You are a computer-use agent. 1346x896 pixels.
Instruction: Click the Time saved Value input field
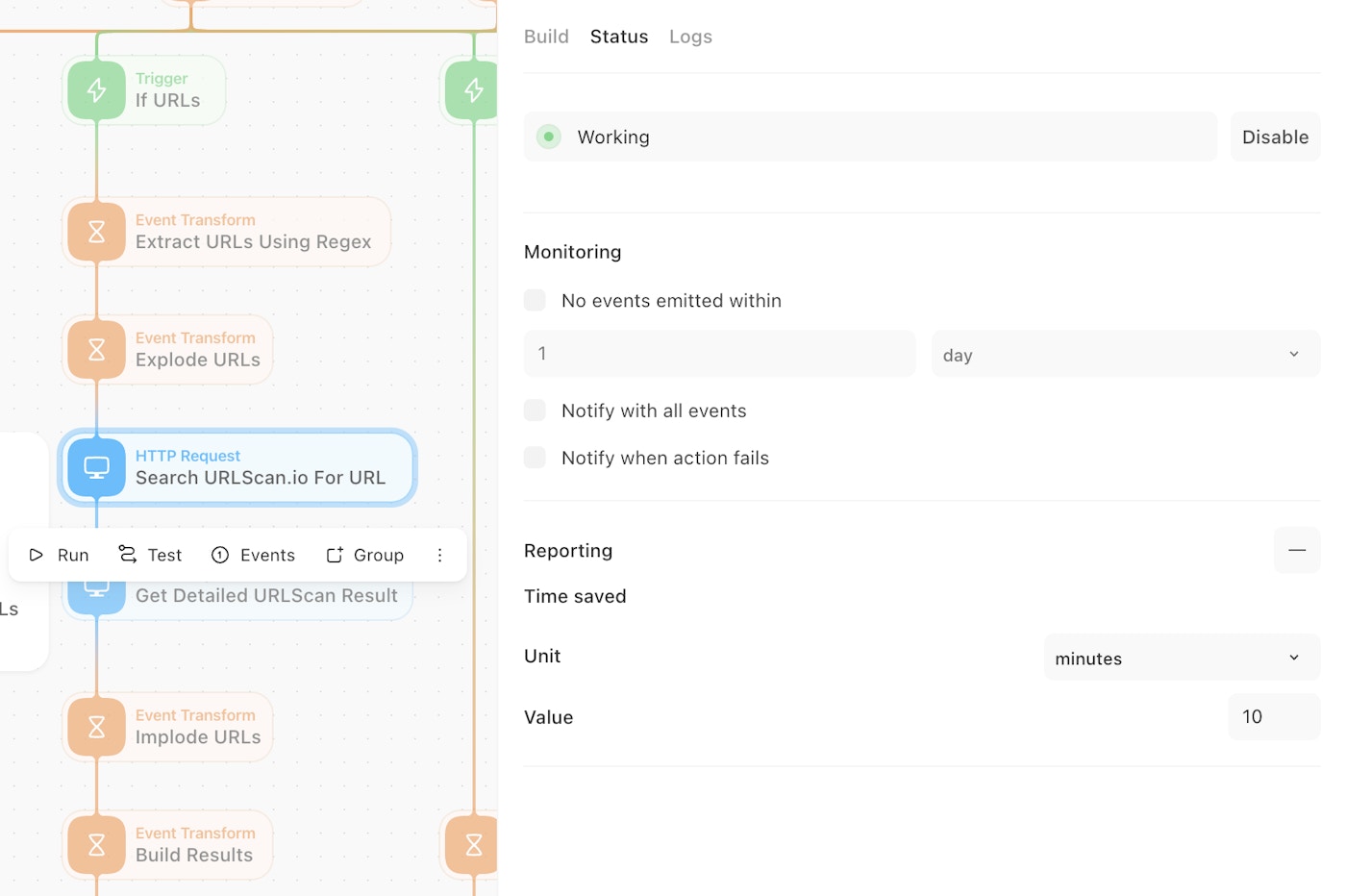pyautogui.click(x=1273, y=717)
